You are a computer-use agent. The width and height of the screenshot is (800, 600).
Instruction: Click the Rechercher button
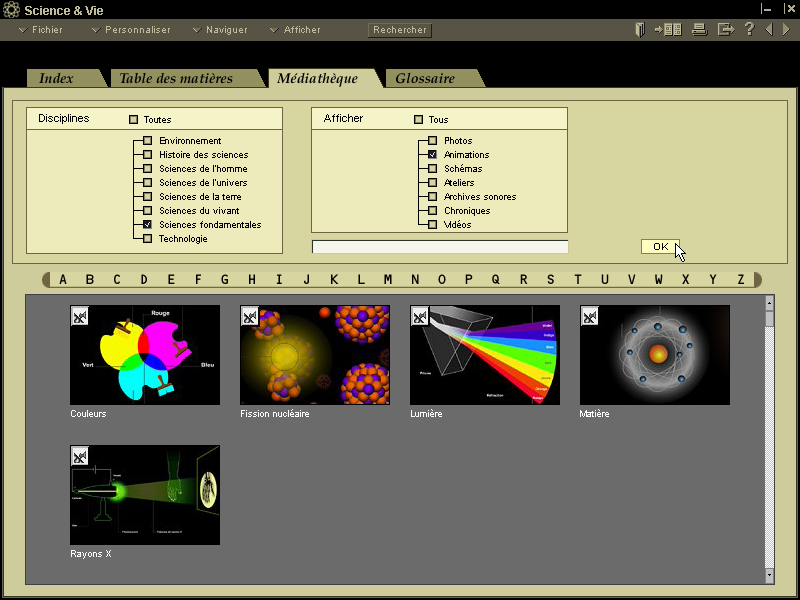click(399, 30)
